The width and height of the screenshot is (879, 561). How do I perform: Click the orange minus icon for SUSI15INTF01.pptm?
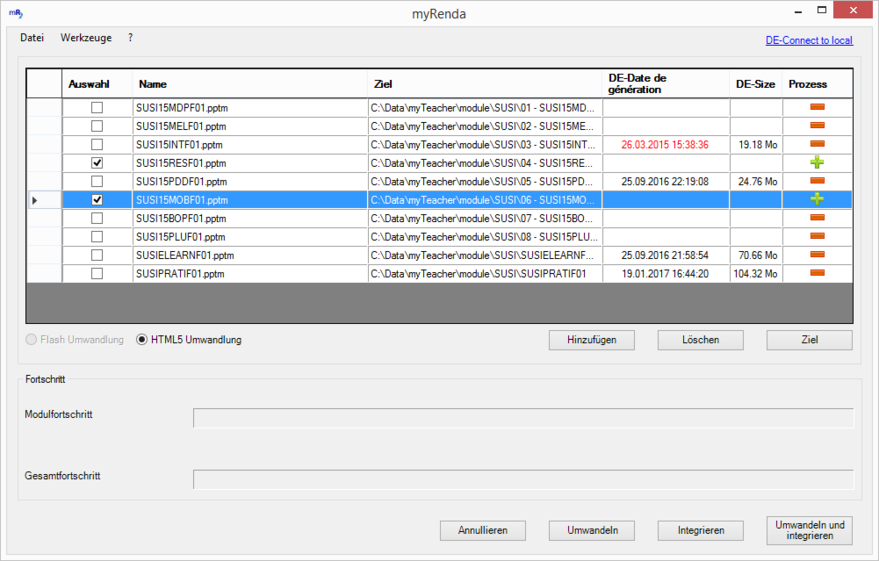click(816, 144)
